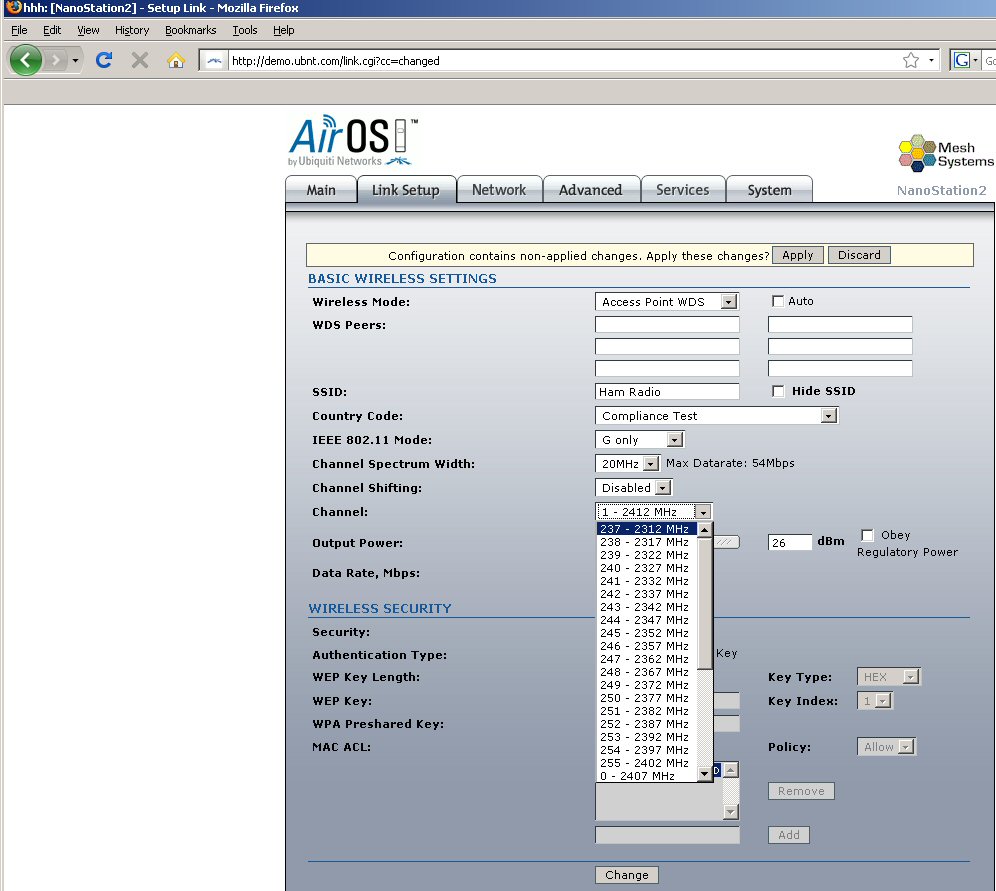The height and width of the screenshot is (891, 996).
Task: Click the Mesh Systems logo
Action: pyautogui.click(x=946, y=153)
